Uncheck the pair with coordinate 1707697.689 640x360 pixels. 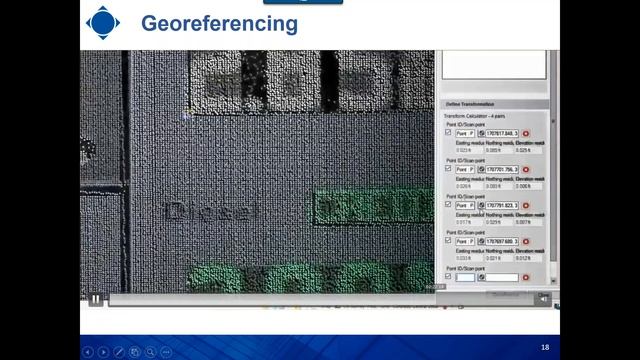(448, 240)
